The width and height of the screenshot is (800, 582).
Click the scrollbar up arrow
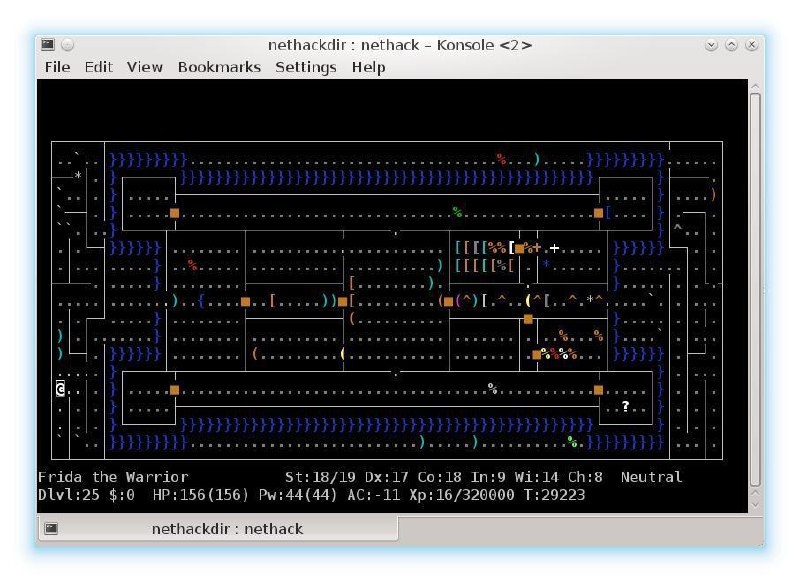(756, 86)
